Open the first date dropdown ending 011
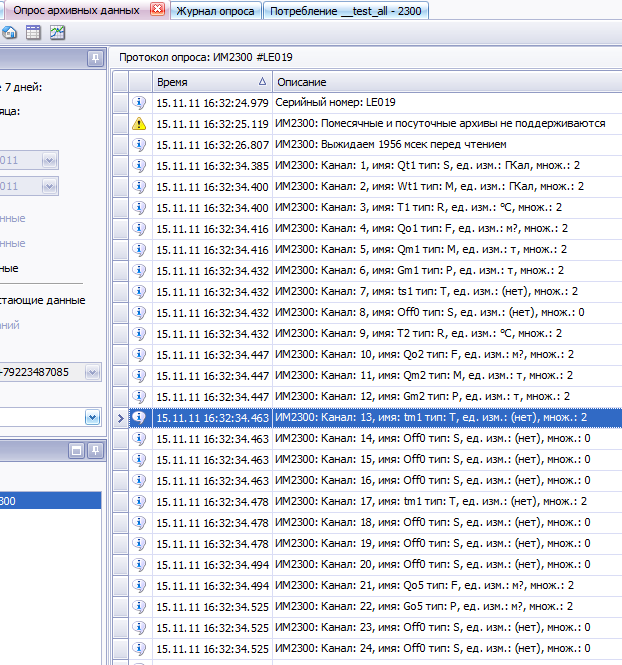The width and height of the screenshot is (622, 665). (x=49, y=160)
